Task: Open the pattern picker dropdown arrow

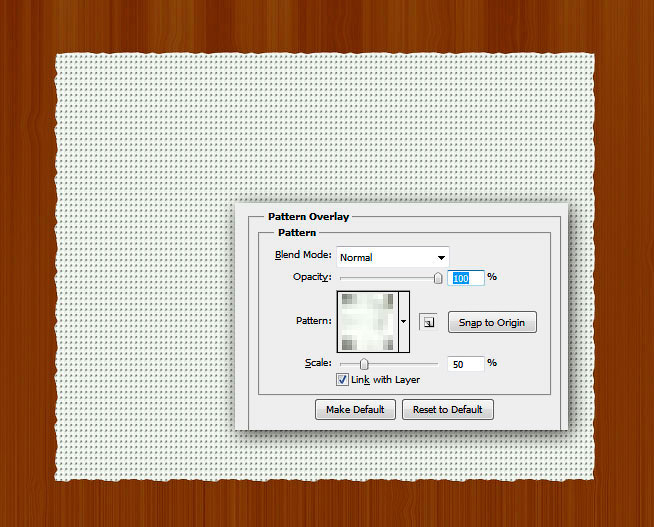Action: pyautogui.click(x=404, y=321)
